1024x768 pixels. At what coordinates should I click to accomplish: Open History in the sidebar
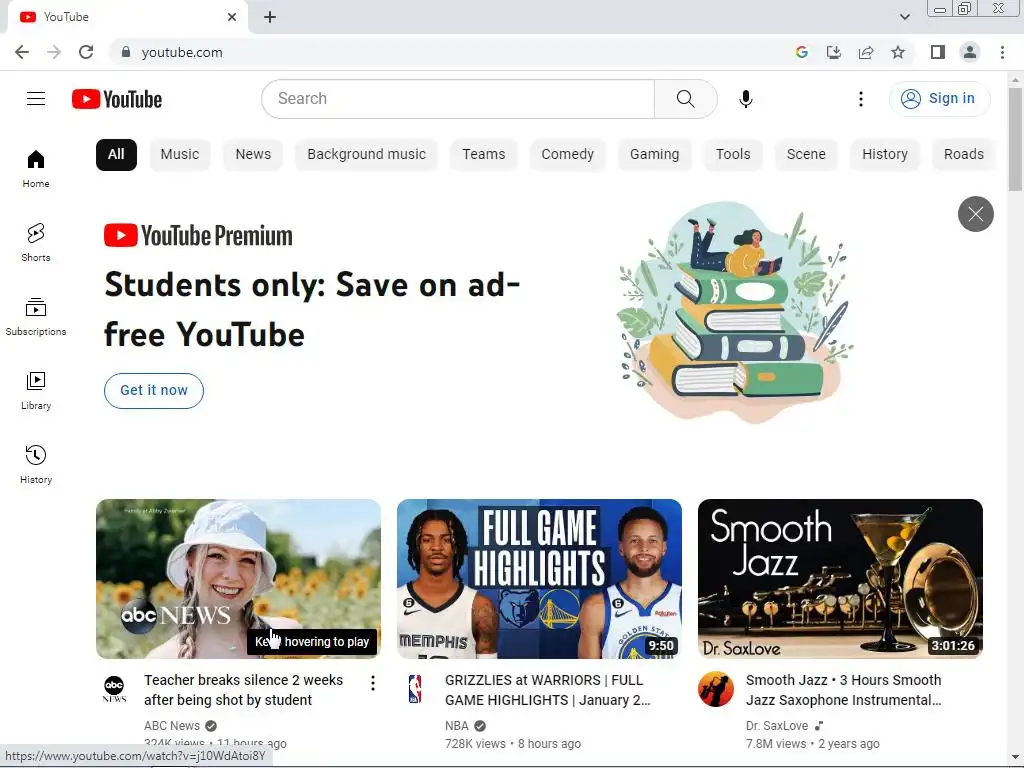coord(36,464)
